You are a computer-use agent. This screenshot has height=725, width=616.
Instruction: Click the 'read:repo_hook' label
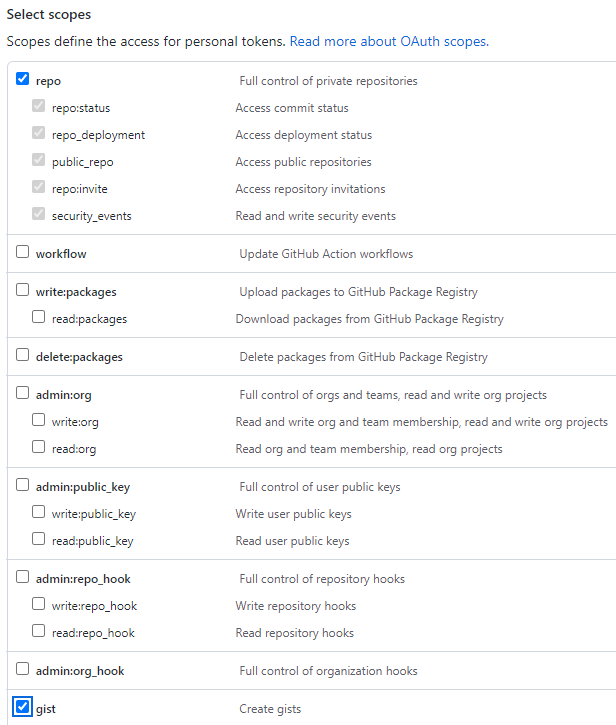(x=93, y=633)
